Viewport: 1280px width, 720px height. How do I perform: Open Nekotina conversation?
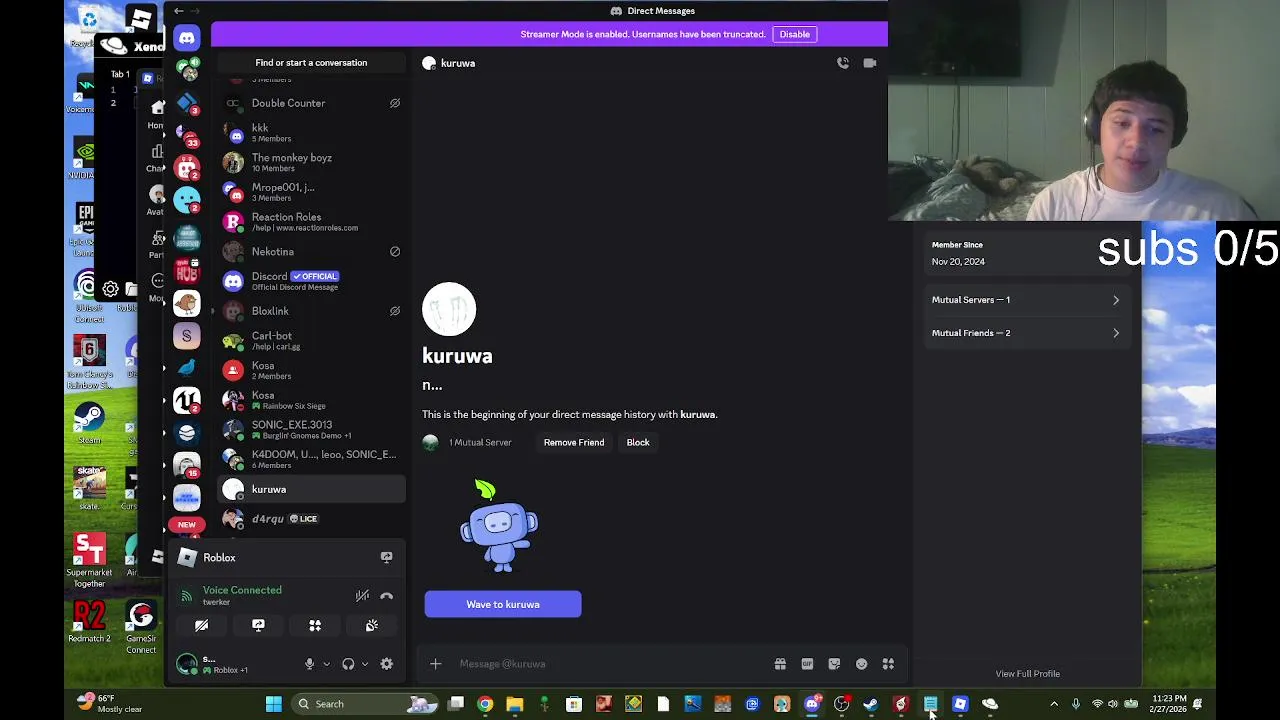(x=311, y=252)
